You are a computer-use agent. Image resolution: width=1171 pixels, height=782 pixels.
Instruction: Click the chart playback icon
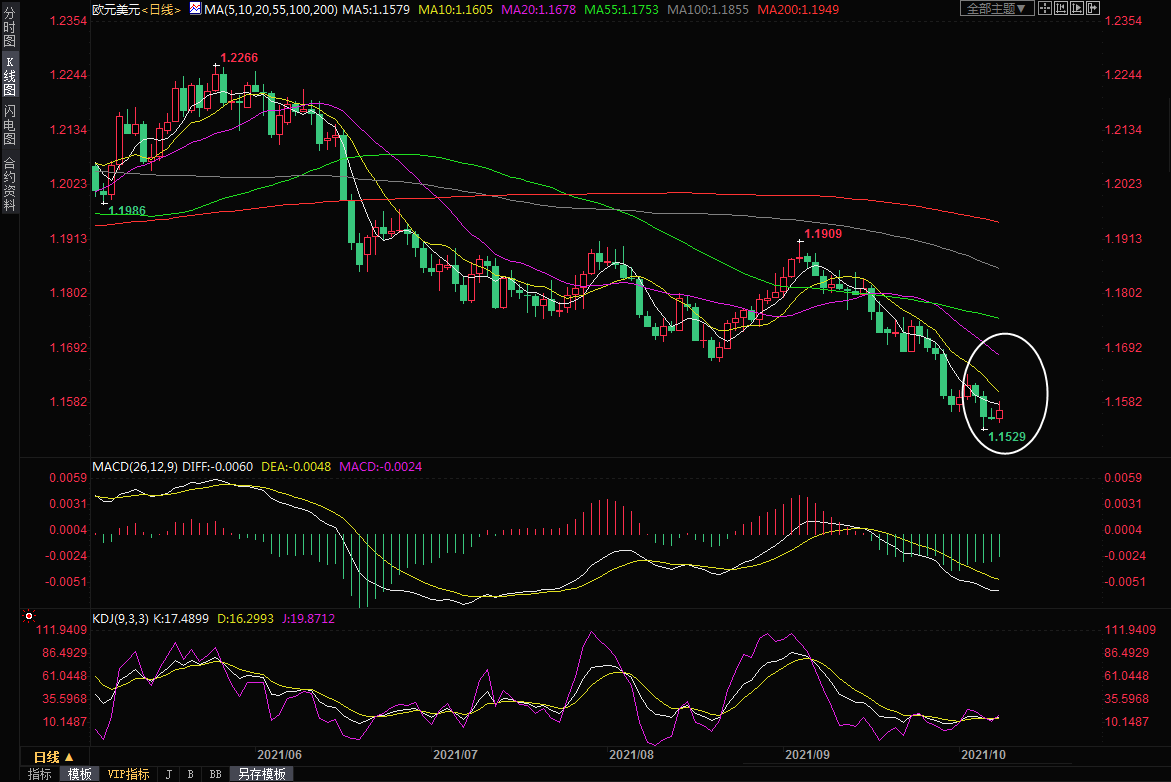pyautogui.click(x=1076, y=9)
